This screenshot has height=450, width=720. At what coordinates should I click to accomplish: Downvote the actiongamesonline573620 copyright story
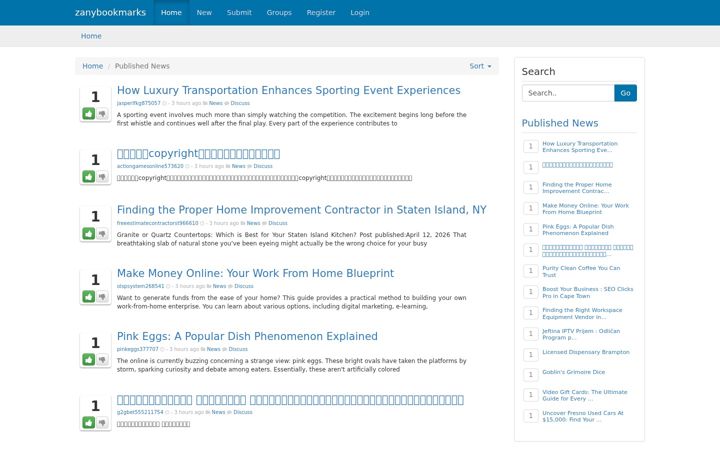click(102, 177)
